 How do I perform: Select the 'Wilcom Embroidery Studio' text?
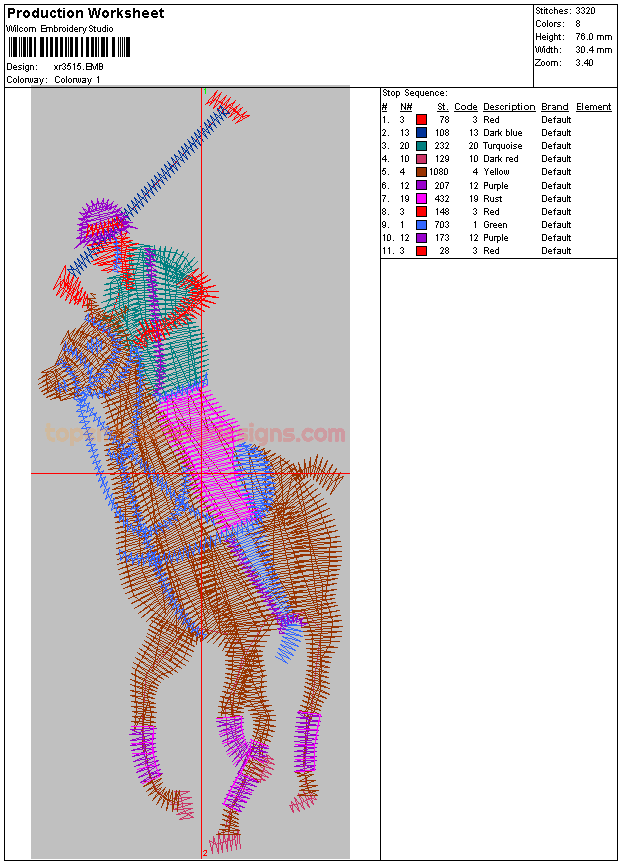click(x=60, y=29)
